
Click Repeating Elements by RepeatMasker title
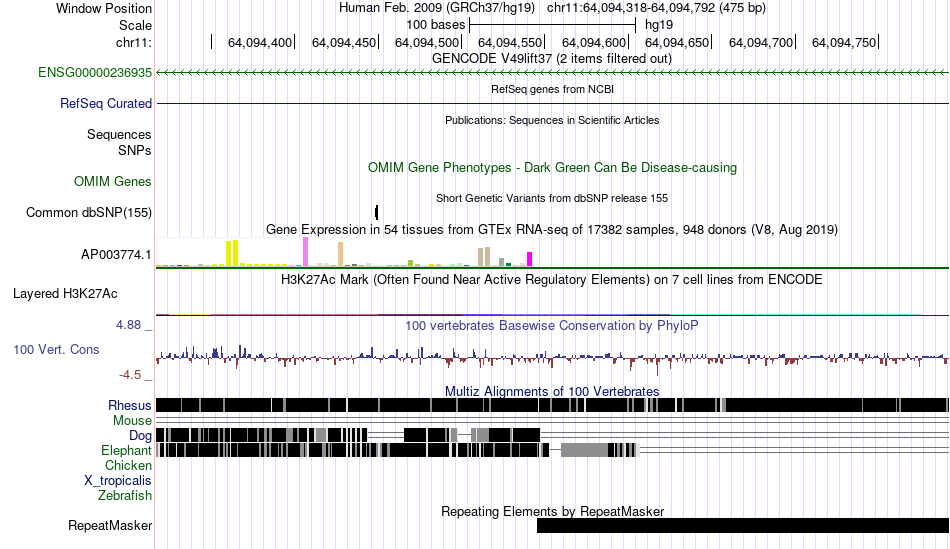pyautogui.click(x=552, y=511)
